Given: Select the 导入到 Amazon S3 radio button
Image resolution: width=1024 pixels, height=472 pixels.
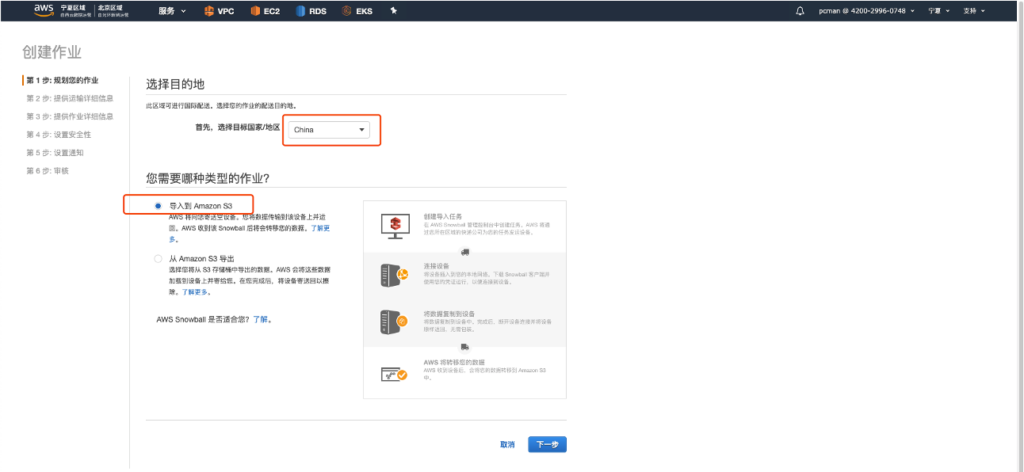Looking at the screenshot, I should pyautogui.click(x=158, y=205).
